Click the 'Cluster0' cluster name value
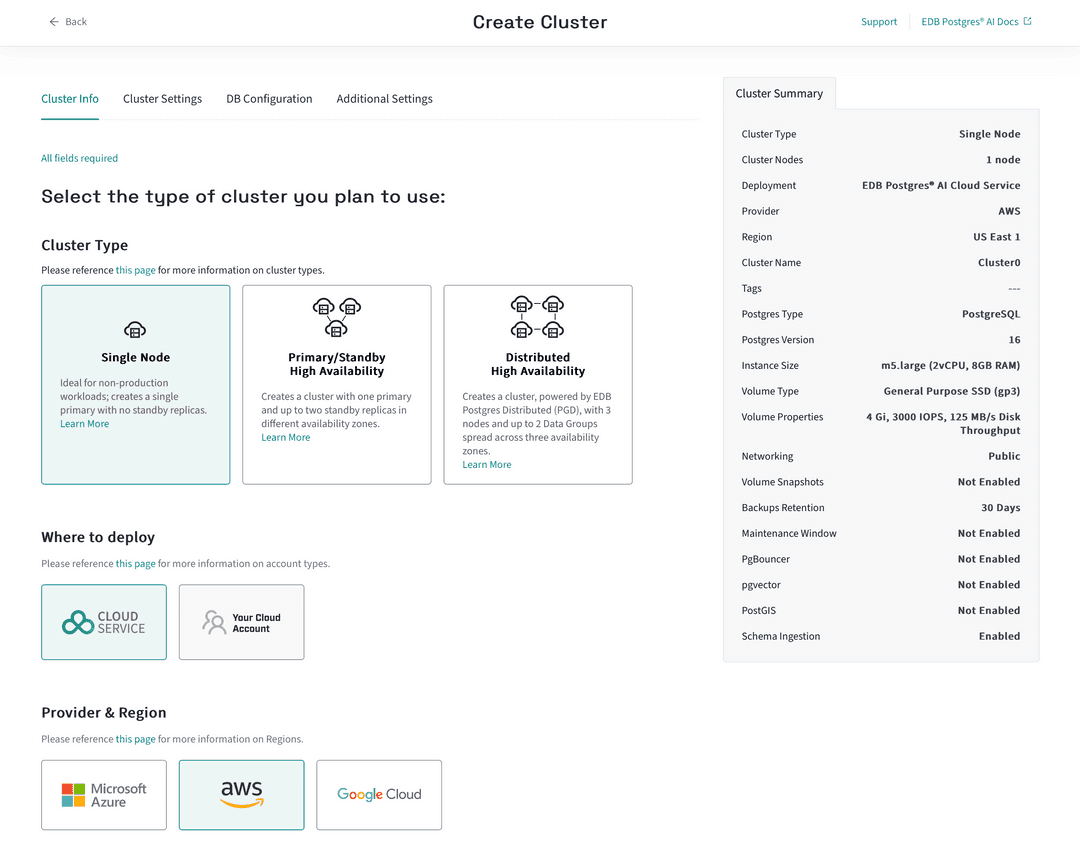1080x844 pixels. [x=999, y=263]
